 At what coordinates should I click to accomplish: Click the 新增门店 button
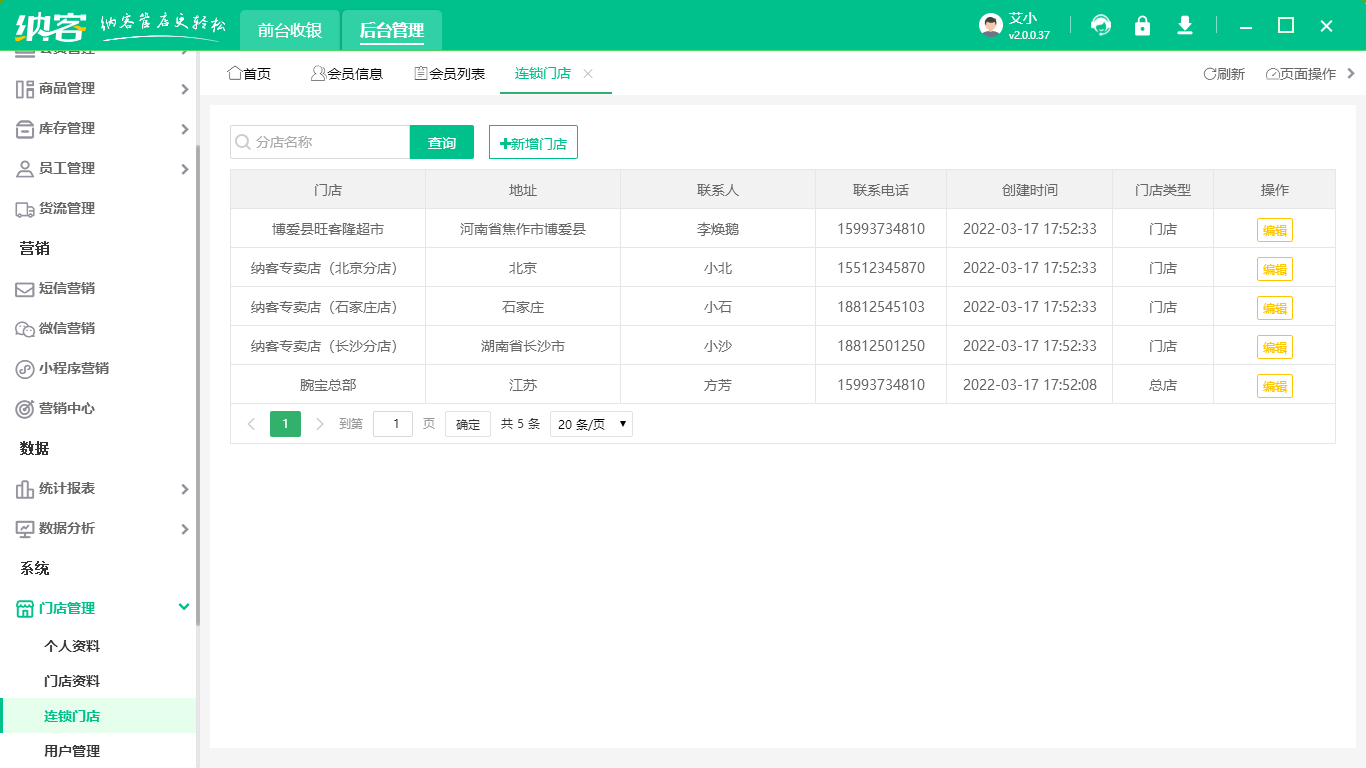(x=532, y=142)
